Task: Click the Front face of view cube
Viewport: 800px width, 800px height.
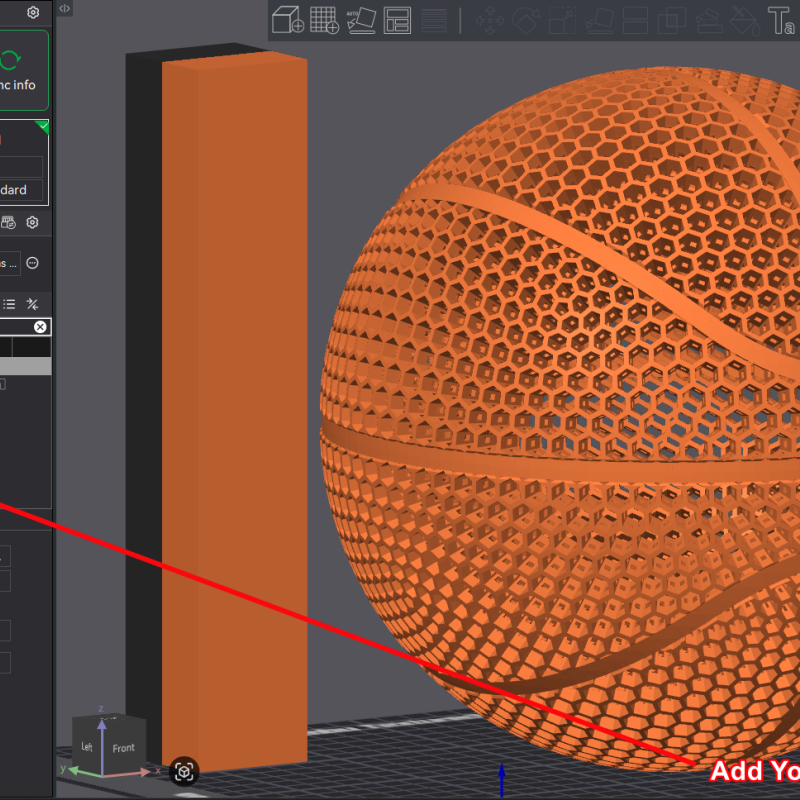Action: [123, 747]
